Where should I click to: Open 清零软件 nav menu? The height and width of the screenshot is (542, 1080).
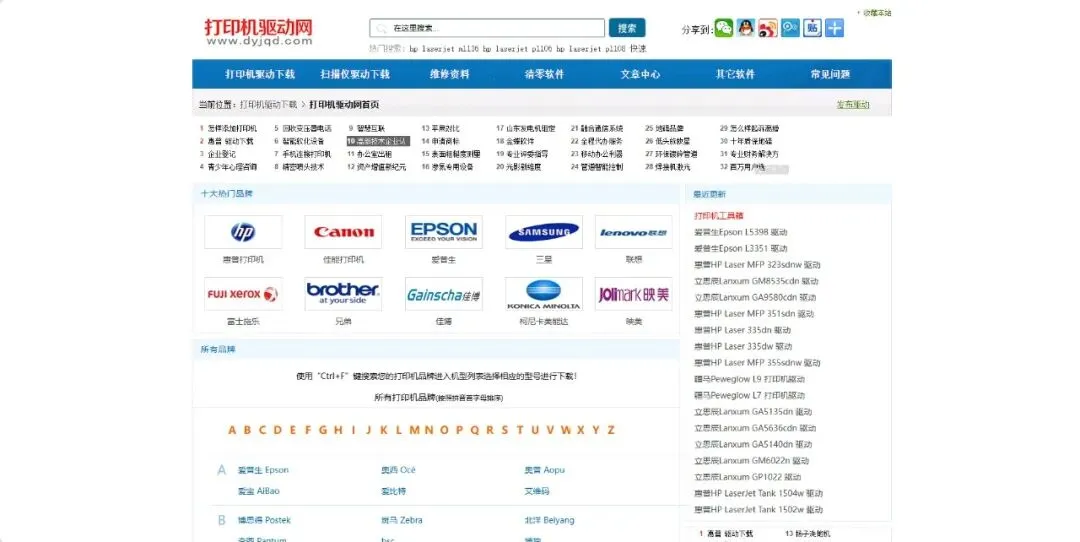tap(544, 74)
